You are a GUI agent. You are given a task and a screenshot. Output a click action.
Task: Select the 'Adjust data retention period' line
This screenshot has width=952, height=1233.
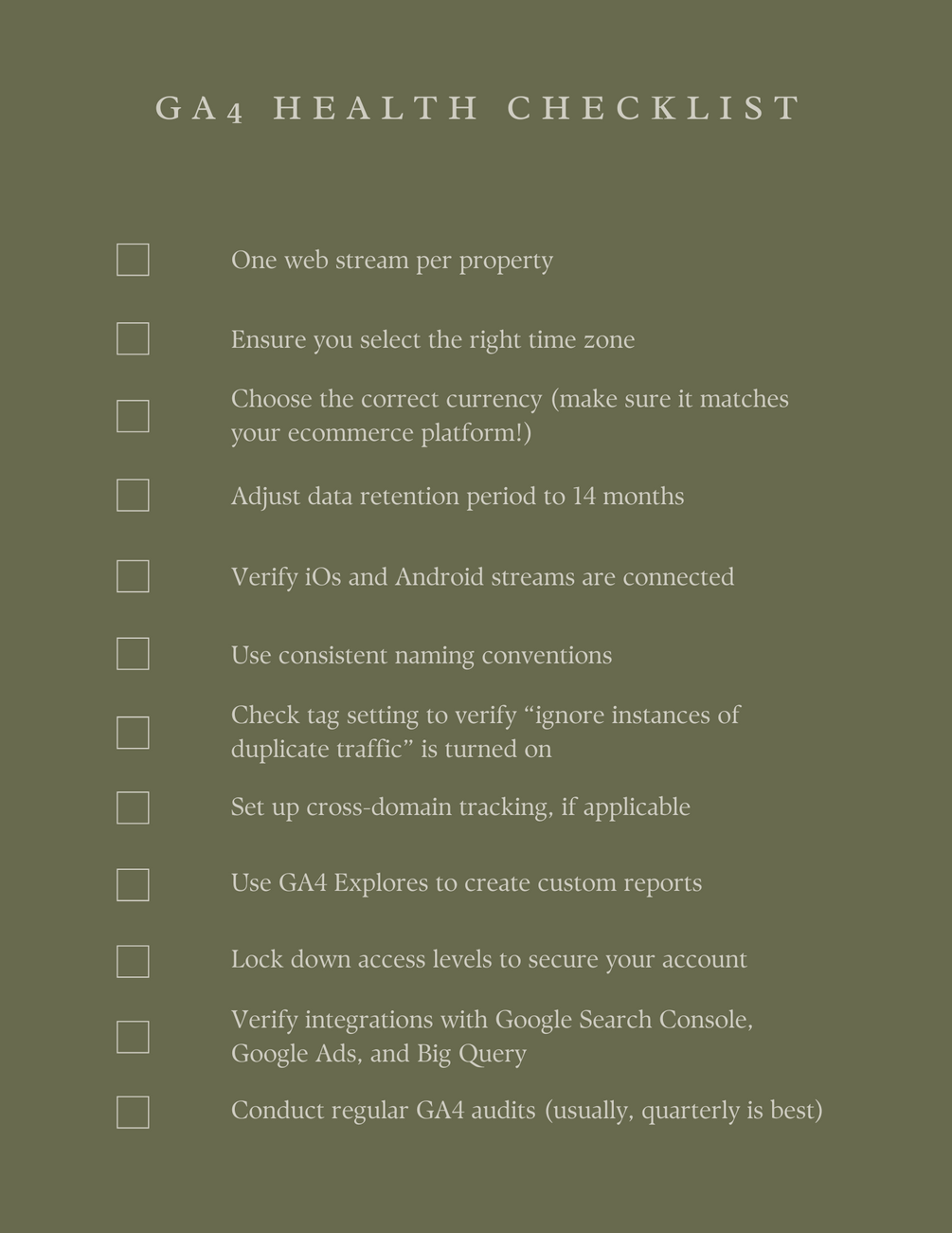pyautogui.click(x=457, y=497)
